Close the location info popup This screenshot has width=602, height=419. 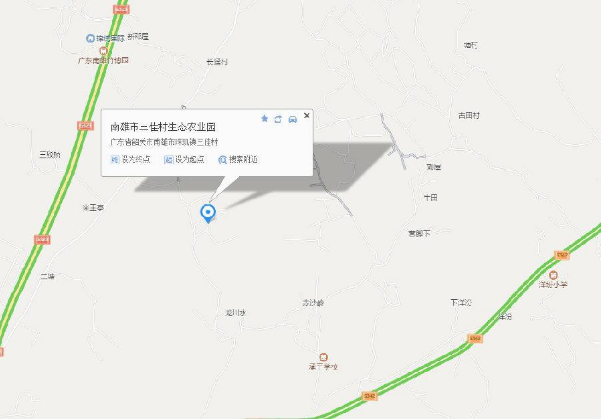[306, 115]
